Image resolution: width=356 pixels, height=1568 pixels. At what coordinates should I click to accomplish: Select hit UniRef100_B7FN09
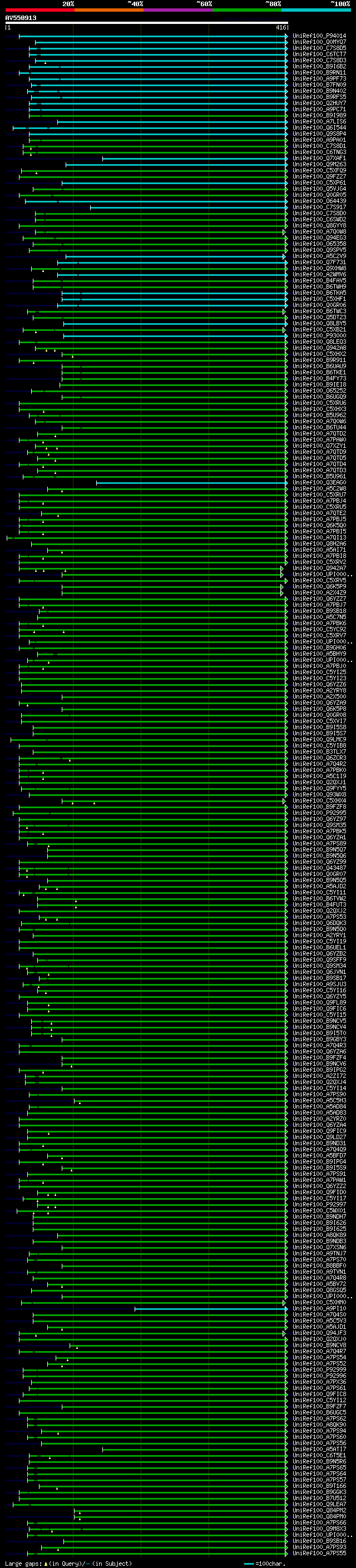point(319,85)
